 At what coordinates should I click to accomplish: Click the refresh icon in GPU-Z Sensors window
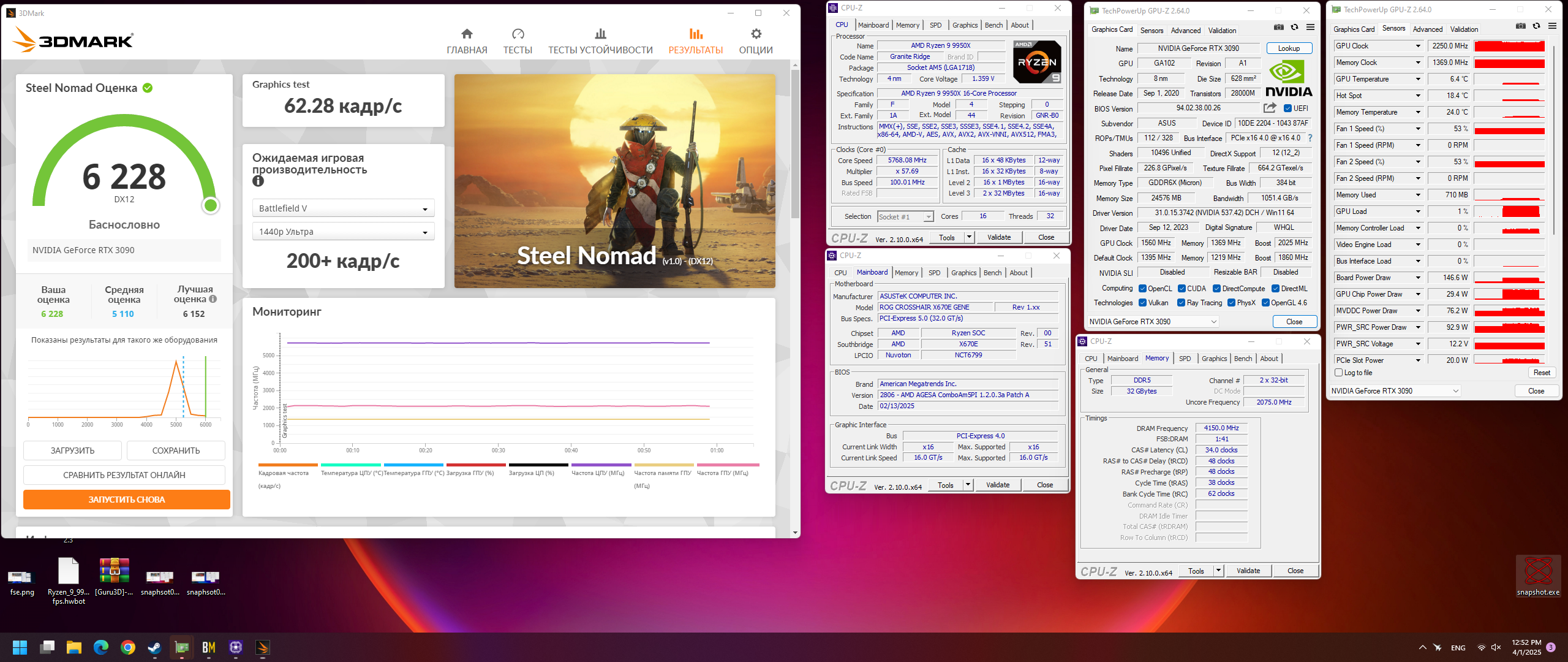coord(1536,26)
